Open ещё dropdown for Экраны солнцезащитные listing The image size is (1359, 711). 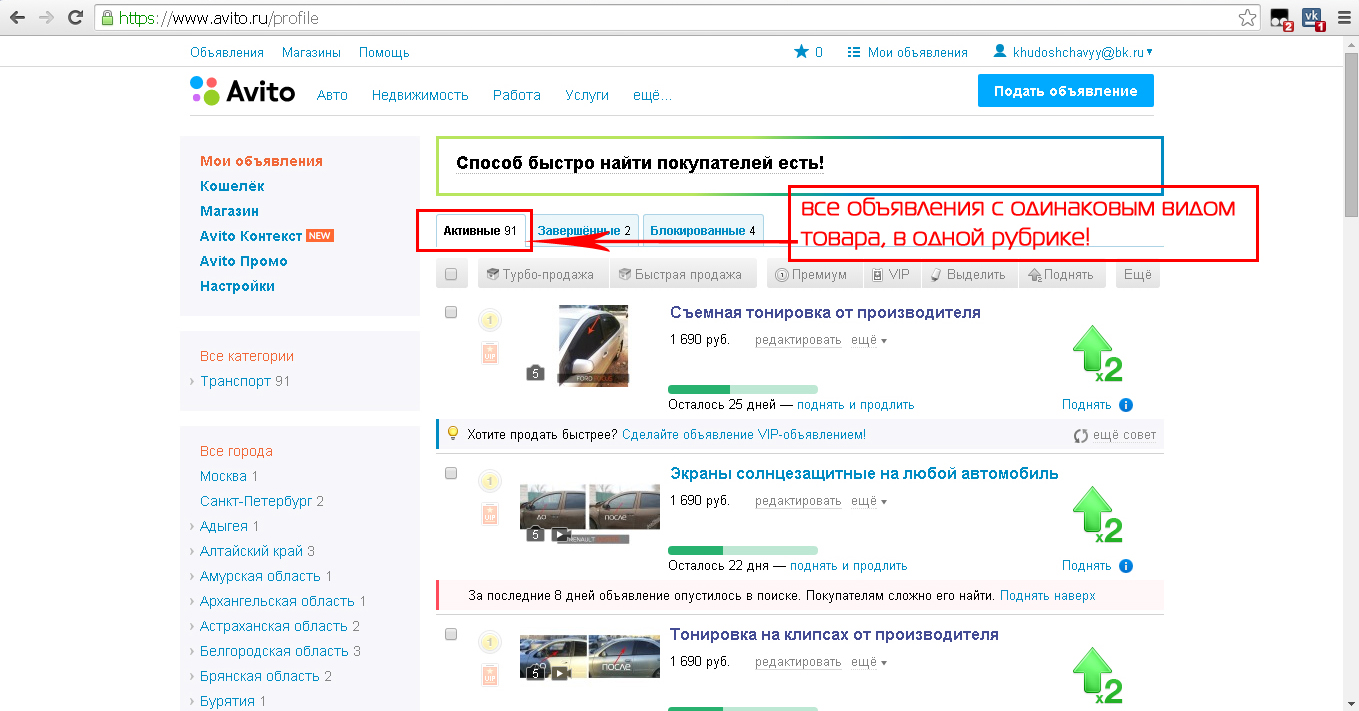pyautogui.click(x=869, y=500)
